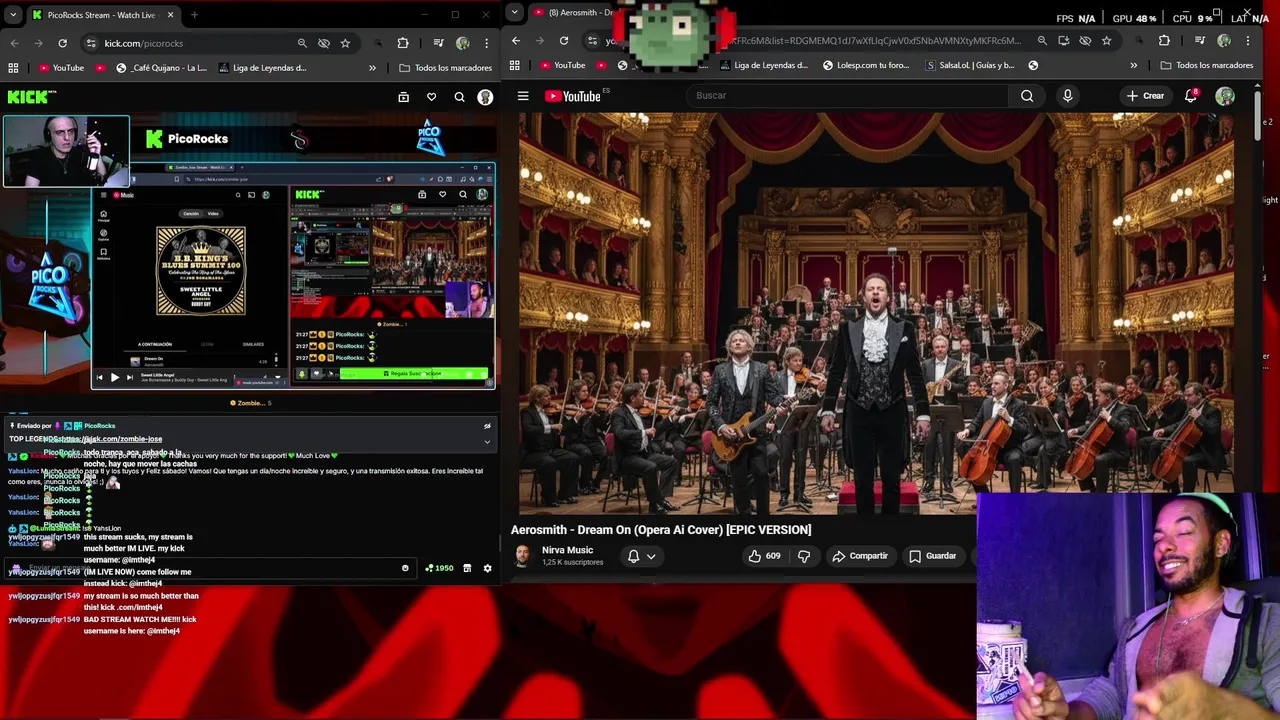The height and width of the screenshot is (720, 1280).
Task: Open the Kick clips/browse icon in header
Action: [403, 97]
